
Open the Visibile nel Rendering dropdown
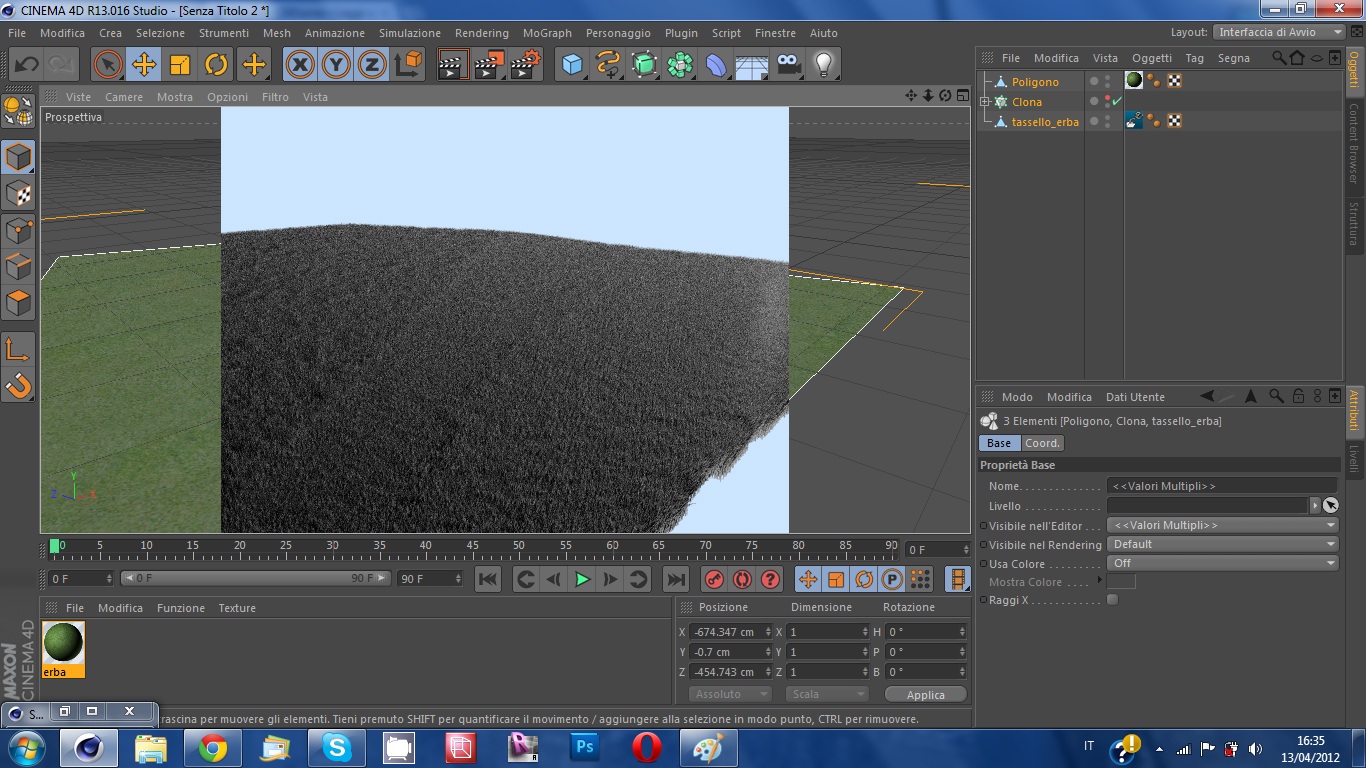tap(1222, 544)
